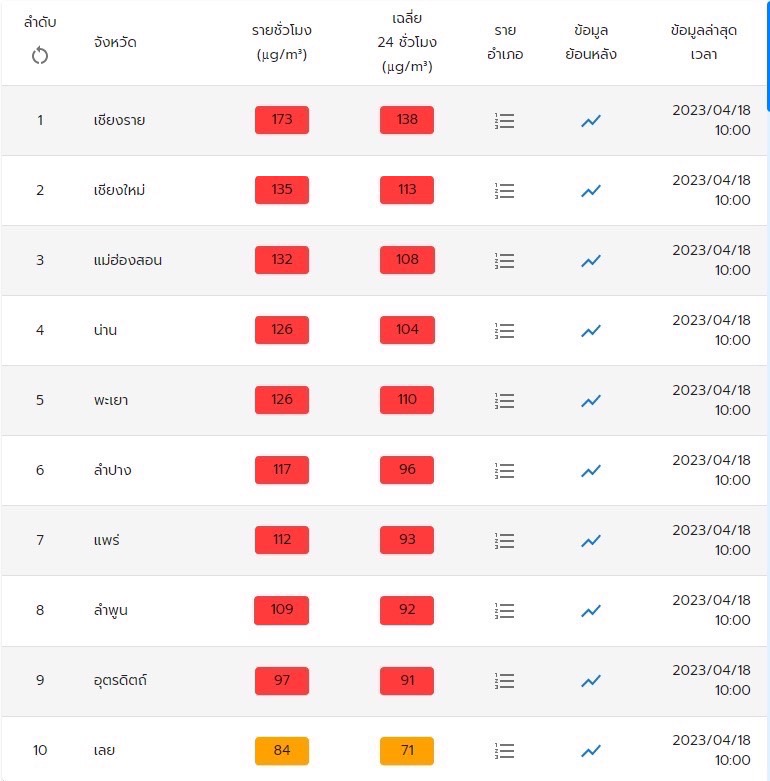Open district list icon for ลำปาง
This screenshot has width=770, height=781.
(505, 471)
